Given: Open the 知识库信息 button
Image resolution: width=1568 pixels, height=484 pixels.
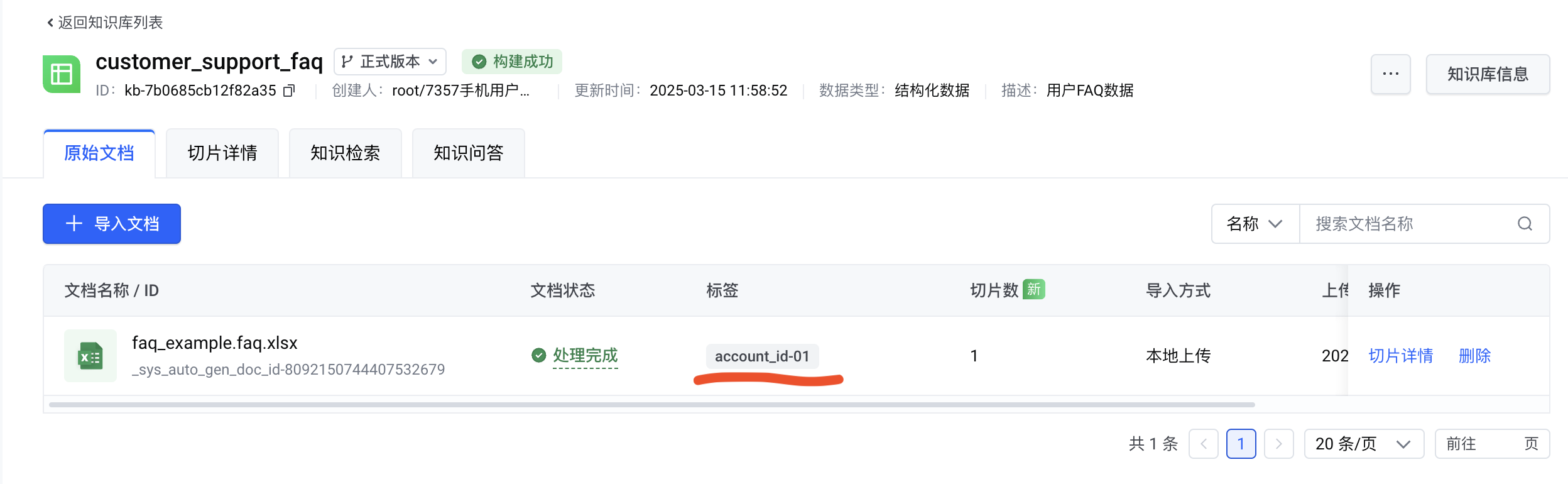Looking at the screenshot, I should 1487,74.
